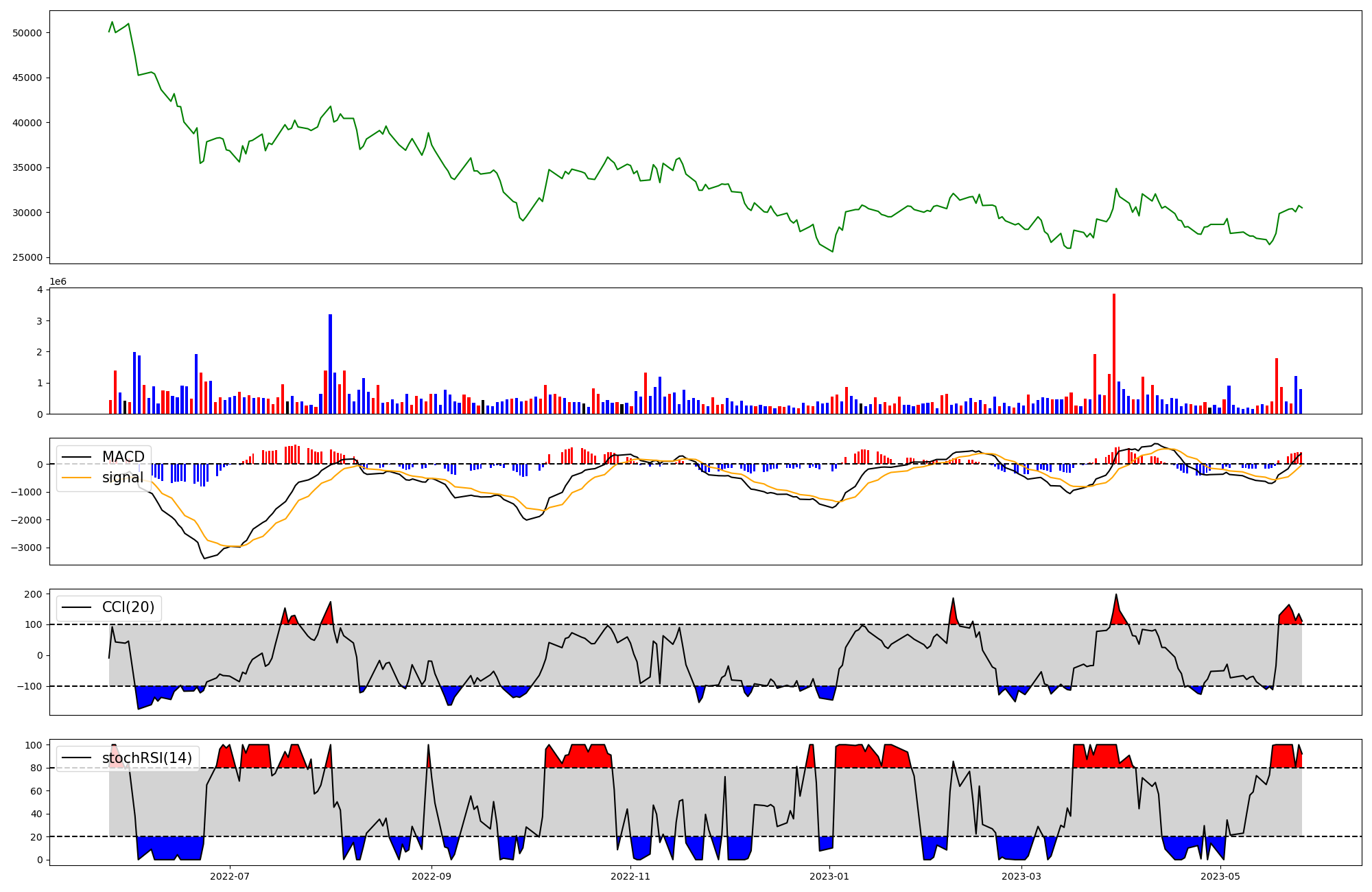1372x892 pixels.
Task: Click the highest red CCI peak
Action: (x=1116, y=596)
